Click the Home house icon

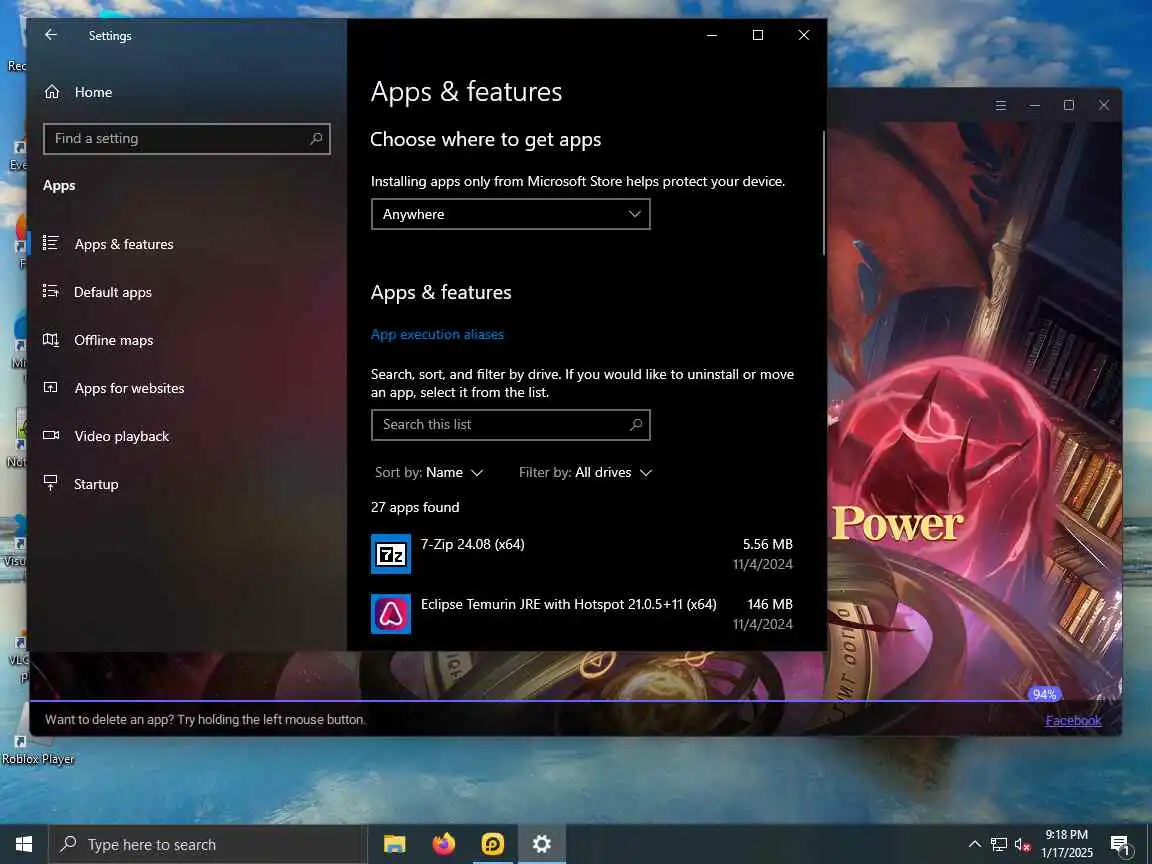51,92
